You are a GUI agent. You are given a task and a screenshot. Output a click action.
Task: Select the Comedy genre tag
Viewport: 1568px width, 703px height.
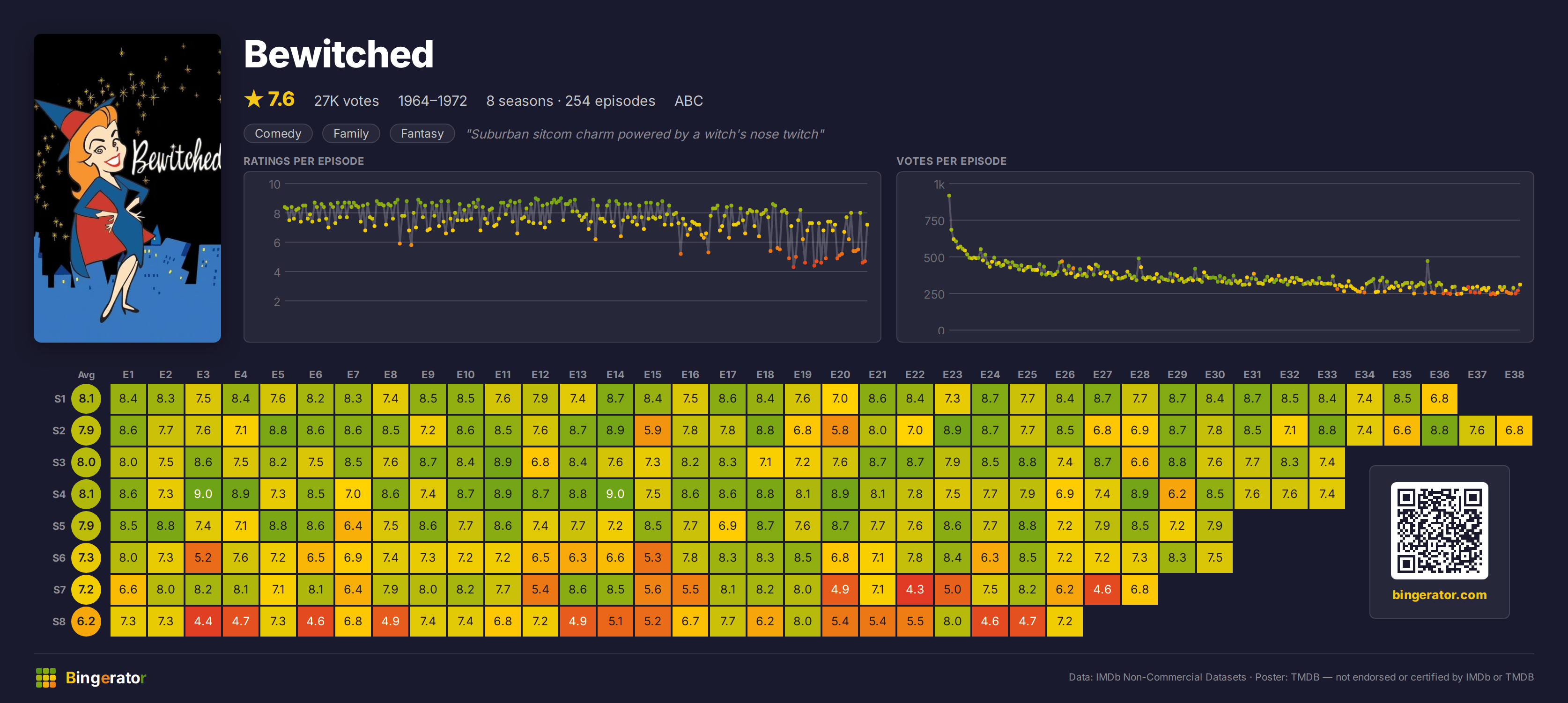coord(278,133)
